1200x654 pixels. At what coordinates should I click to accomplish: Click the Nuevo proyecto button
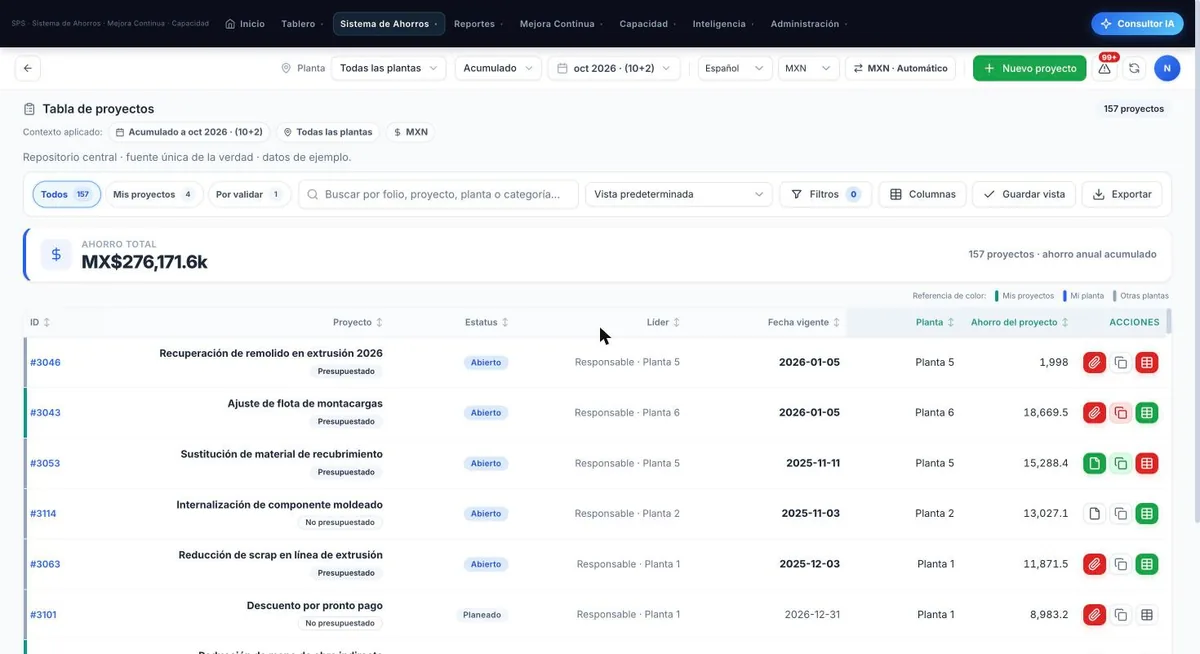tap(1029, 68)
